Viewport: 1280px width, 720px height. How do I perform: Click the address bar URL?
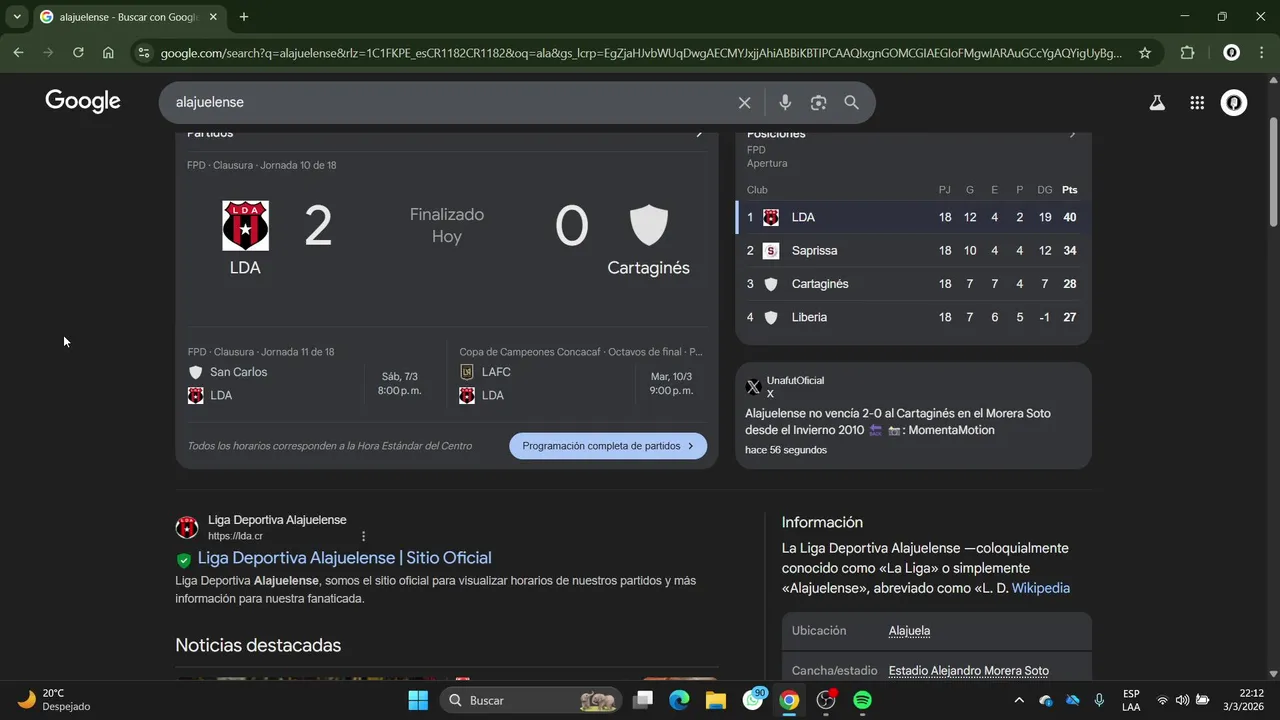pos(640,53)
